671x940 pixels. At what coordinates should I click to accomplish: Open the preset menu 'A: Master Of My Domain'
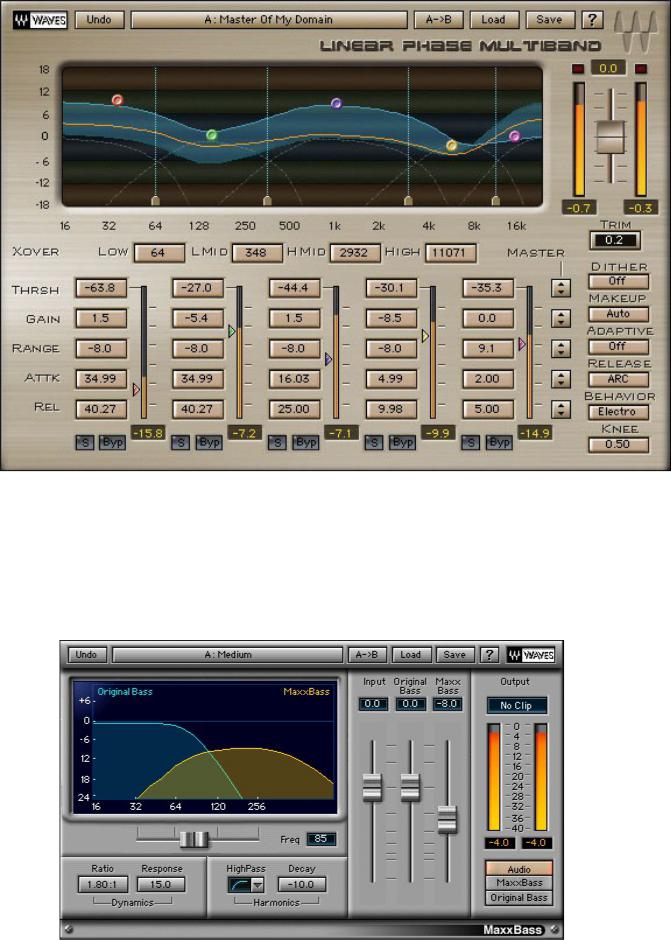pyautogui.click(x=269, y=20)
